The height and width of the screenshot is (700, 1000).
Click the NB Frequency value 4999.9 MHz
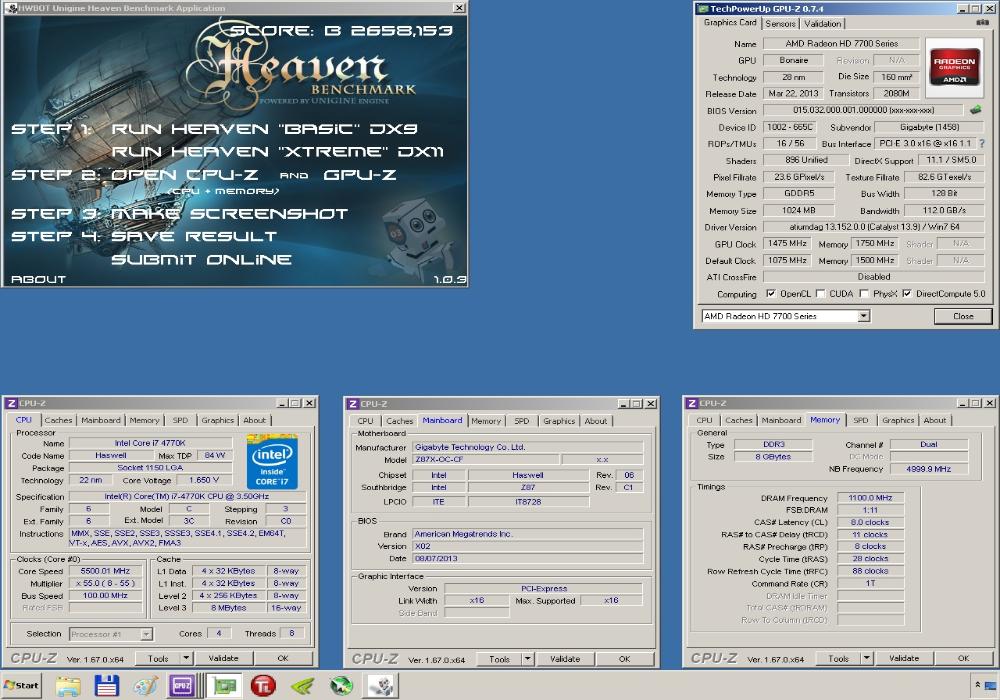click(928, 469)
